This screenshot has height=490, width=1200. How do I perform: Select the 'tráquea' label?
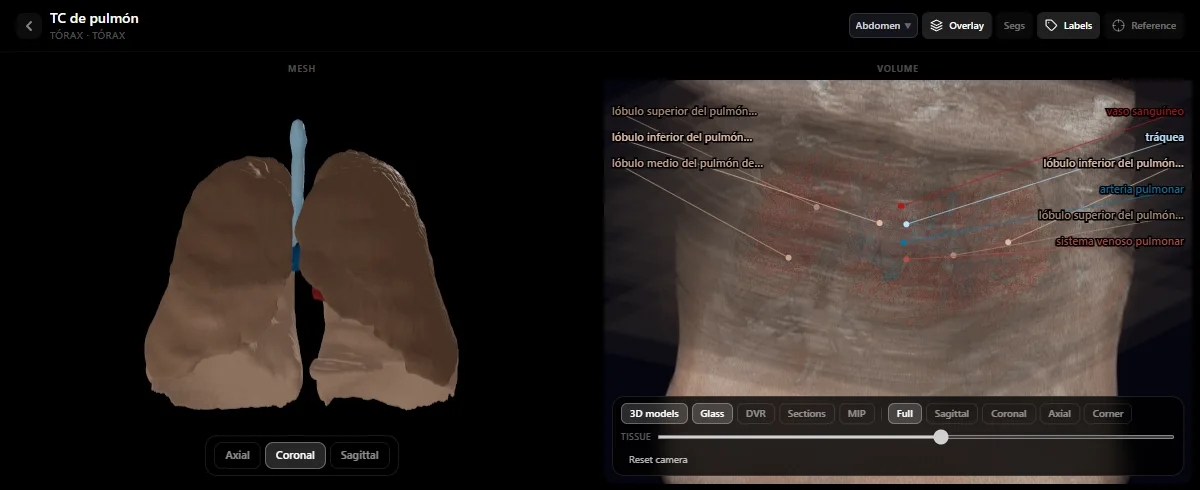click(x=1164, y=137)
